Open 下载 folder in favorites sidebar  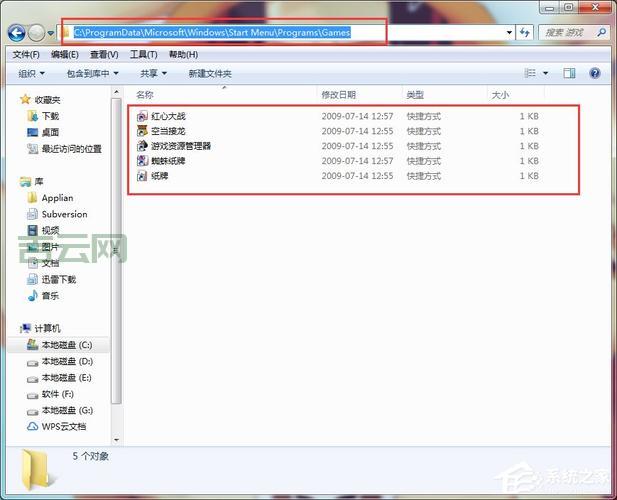pyautogui.click(x=50, y=116)
